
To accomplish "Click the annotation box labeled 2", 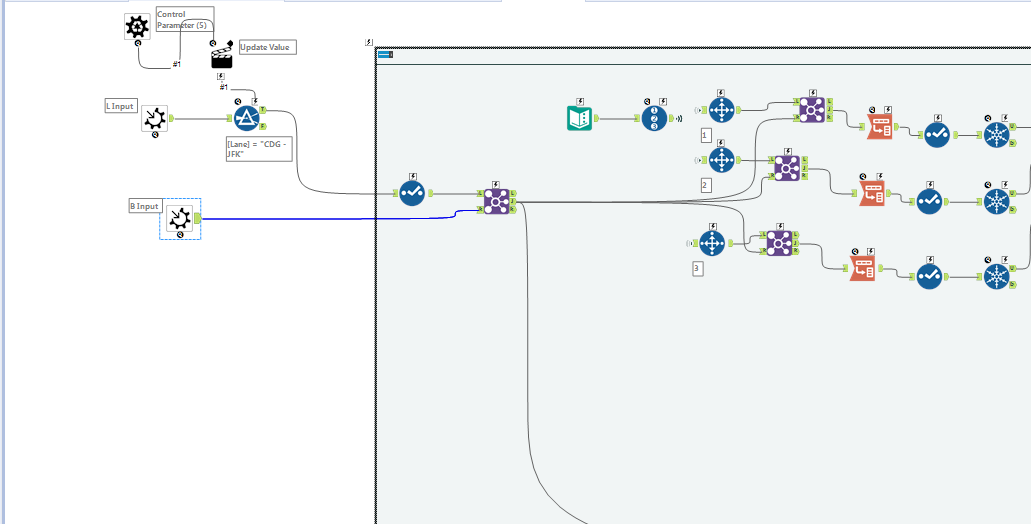I will pos(705,185).
